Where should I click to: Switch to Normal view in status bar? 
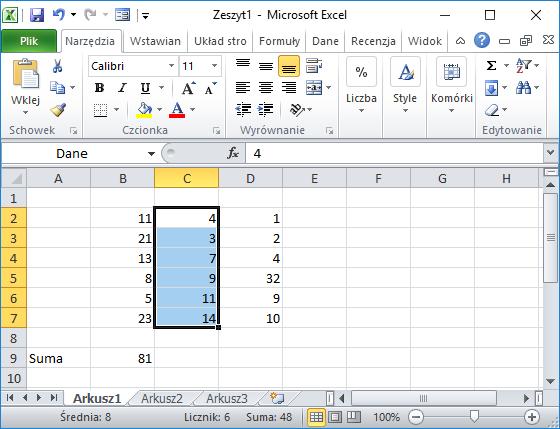316,417
